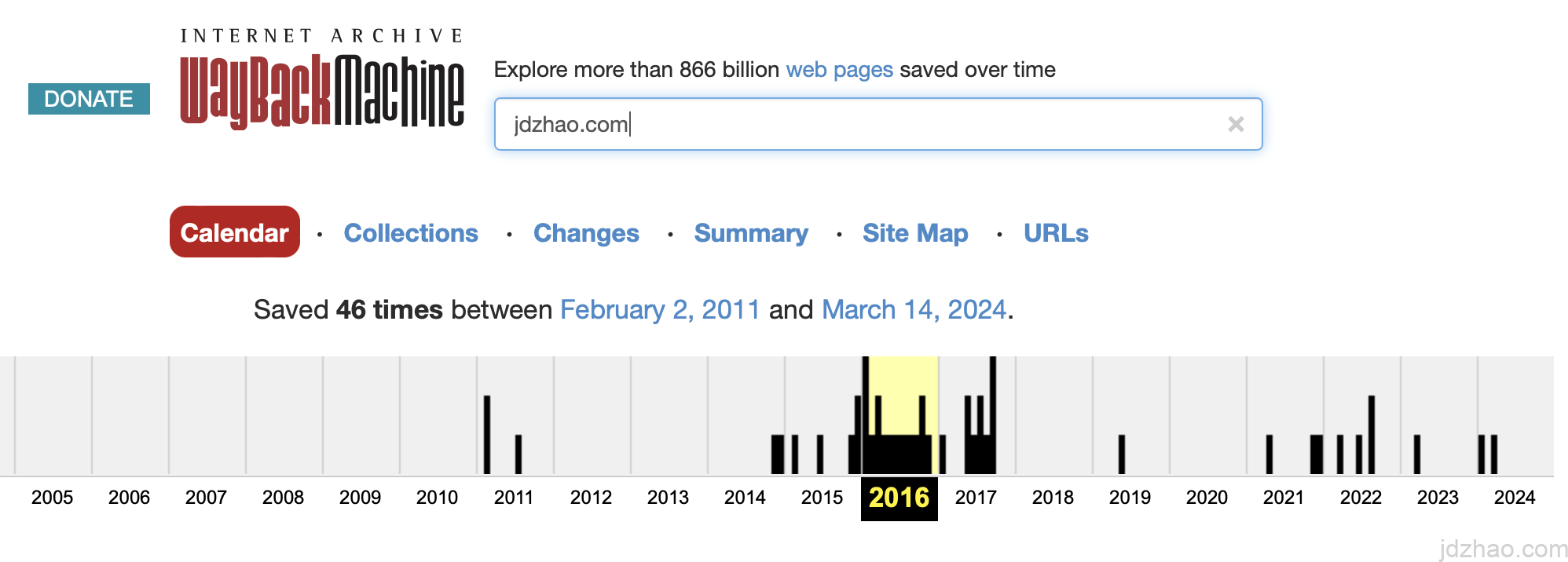Select year 2017 in the timeline
1568x562 pixels.
976,498
